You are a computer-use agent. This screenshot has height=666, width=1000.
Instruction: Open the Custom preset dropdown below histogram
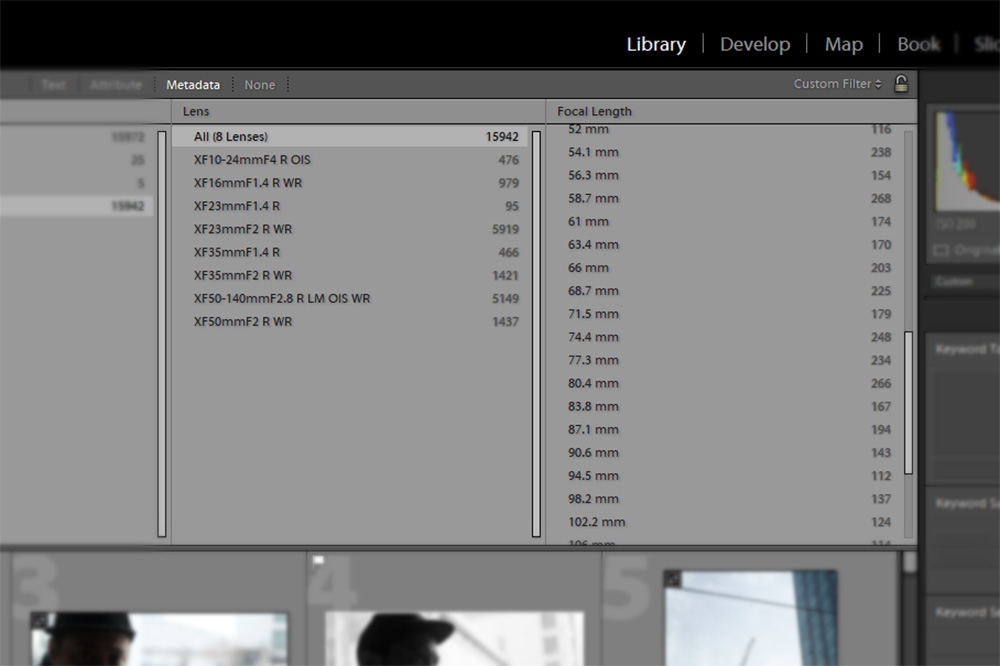click(960, 282)
